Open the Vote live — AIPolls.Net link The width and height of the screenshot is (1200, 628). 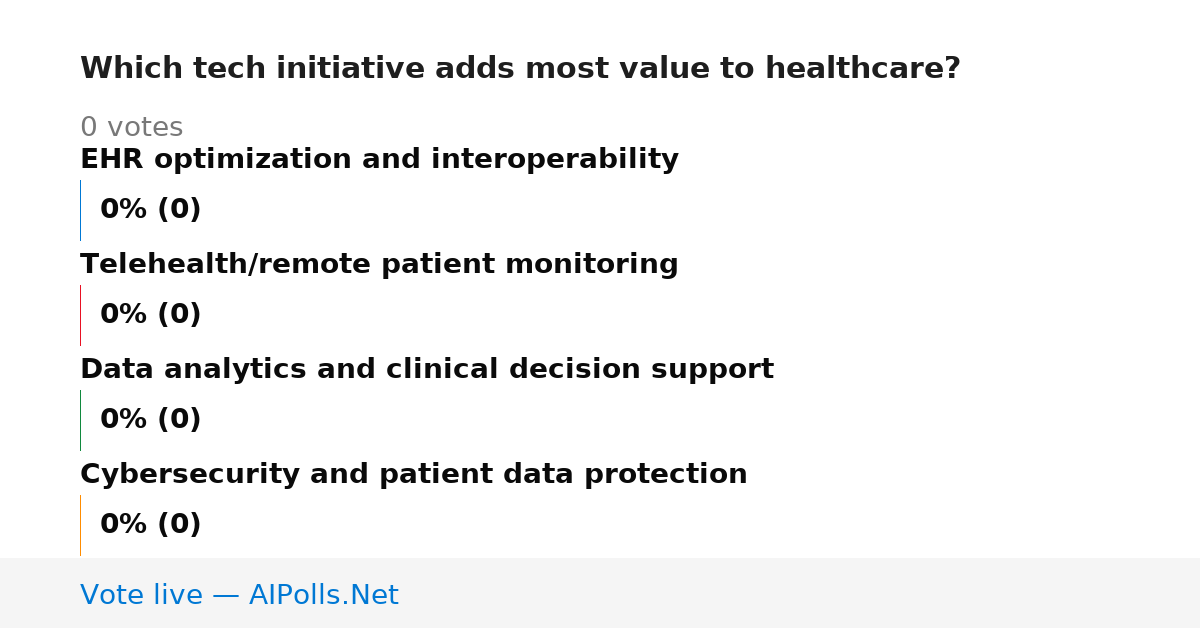tap(239, 596)
